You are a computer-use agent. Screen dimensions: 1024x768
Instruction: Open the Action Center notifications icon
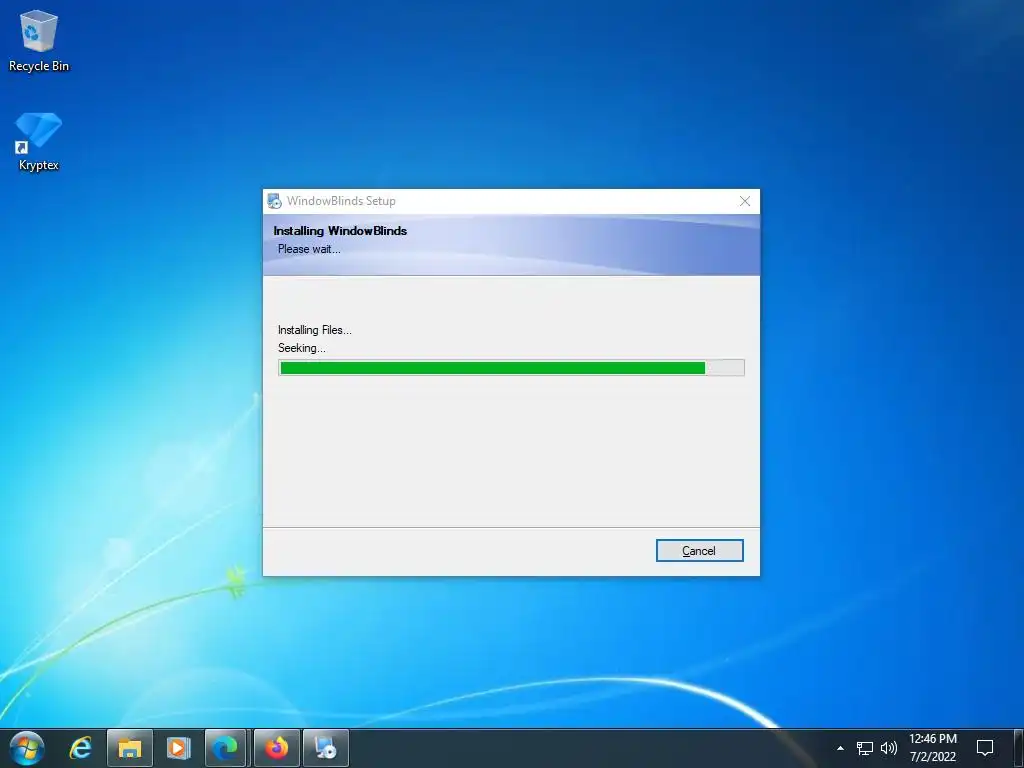point(985,748)
